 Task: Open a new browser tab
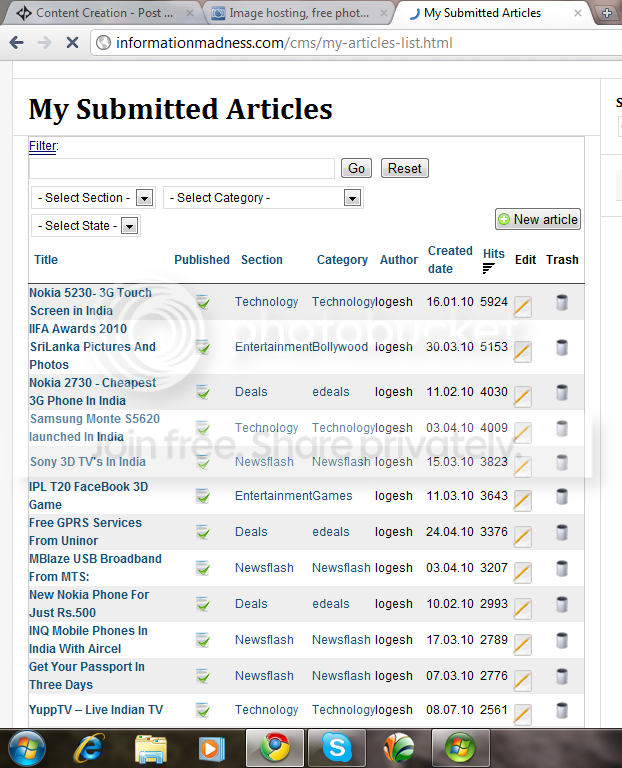607,13
